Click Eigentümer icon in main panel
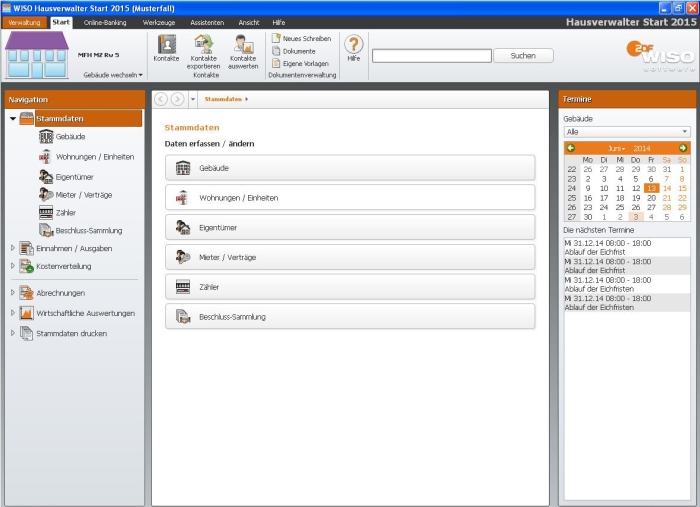 183,228
